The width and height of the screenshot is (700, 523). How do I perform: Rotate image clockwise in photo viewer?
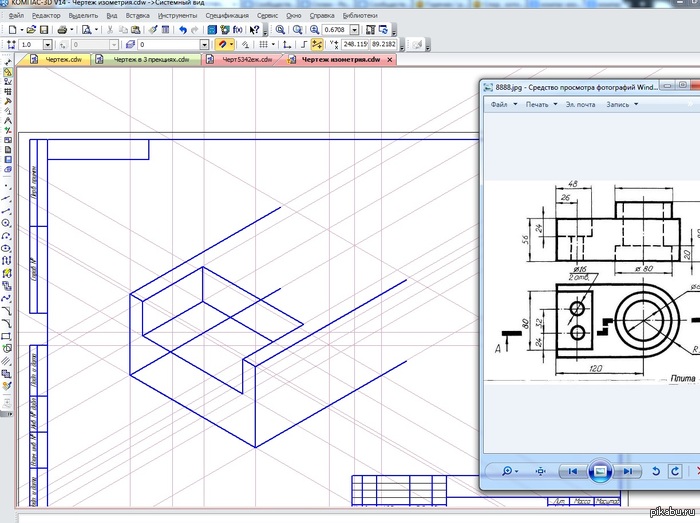point(676,471)
